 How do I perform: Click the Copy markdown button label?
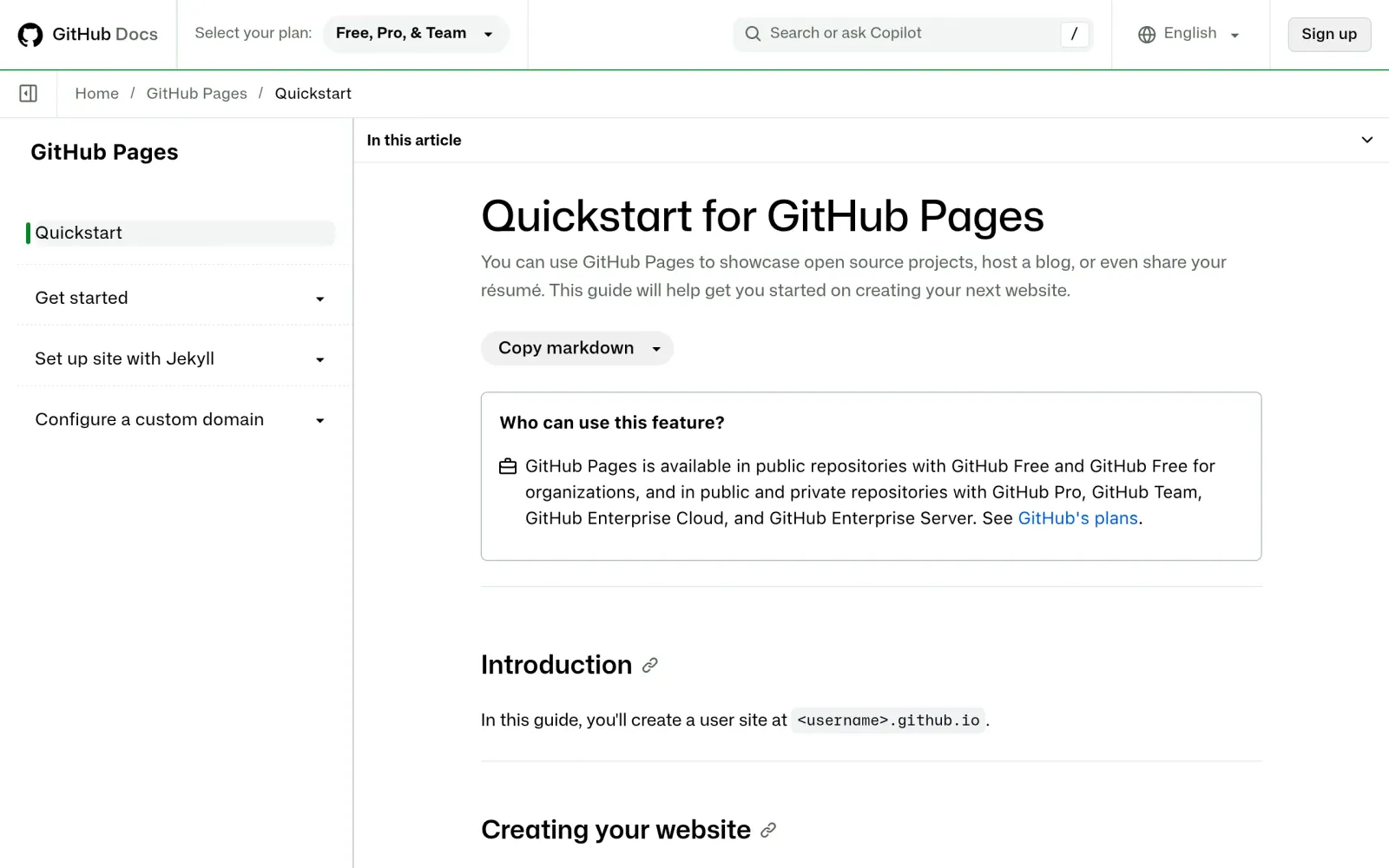(x=565, y=348)
